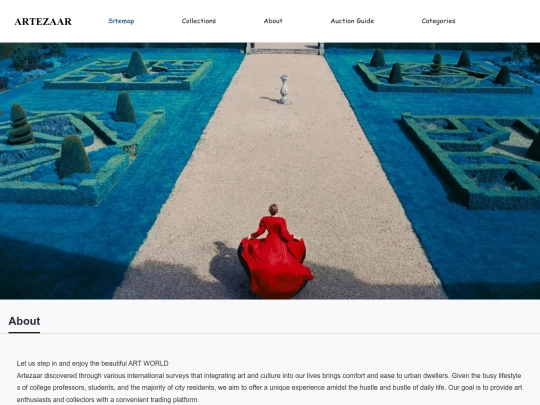This screenshot has height=405, width=540.
Task: Click the woman's shadow on the gravel
Action: pyautogui.click(x=226, y=263)
